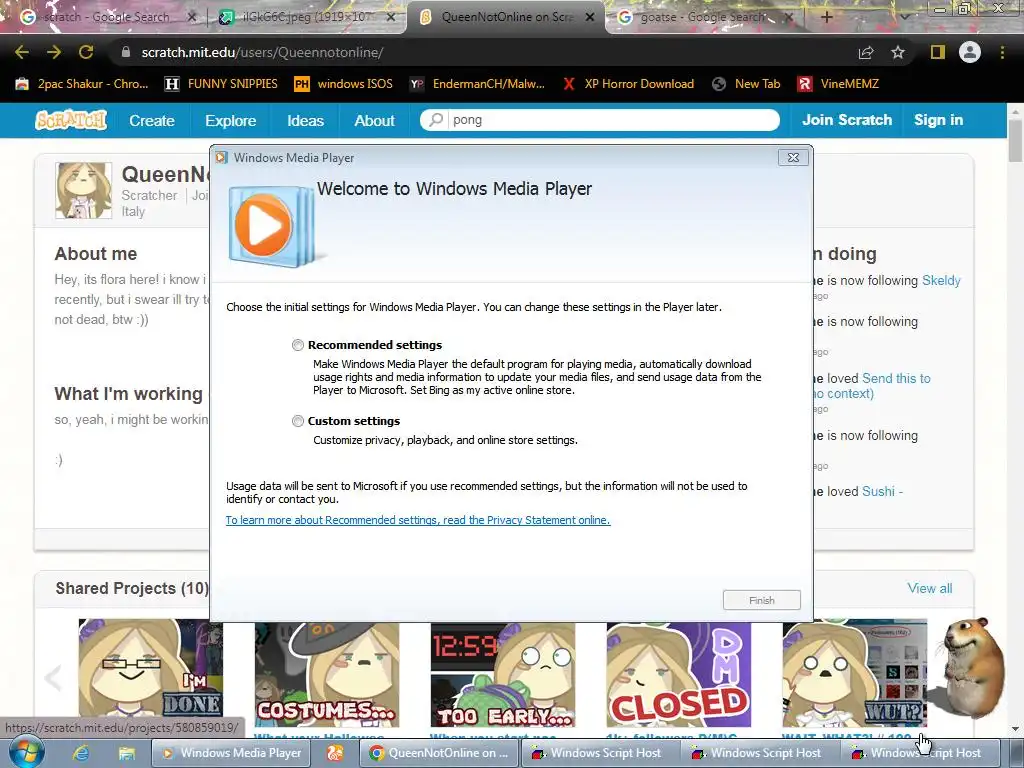Go back using the browser back arrow
This screenshot has height=768, width=1024.
pyautogui.click(x=22, y=52)
